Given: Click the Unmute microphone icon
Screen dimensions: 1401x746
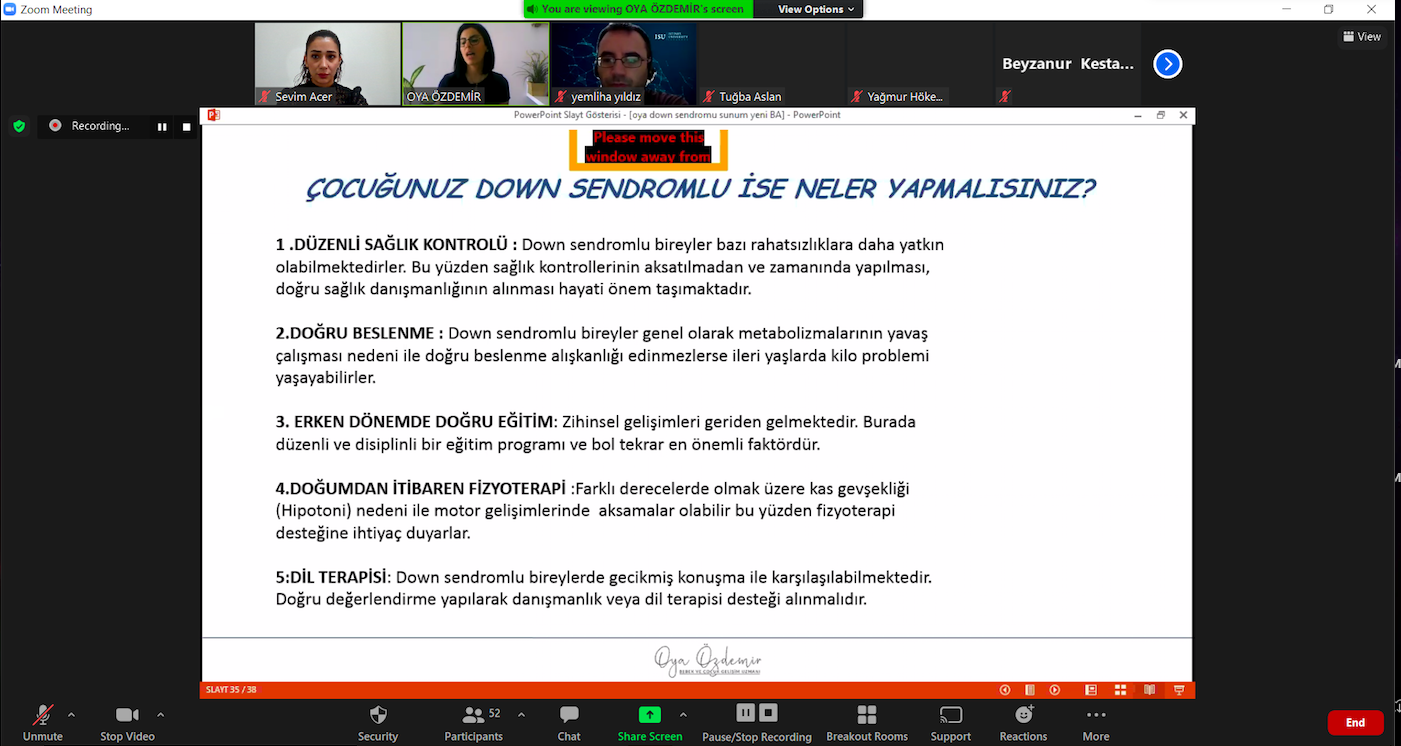Looking at the screenshot, I should [42, 715].
